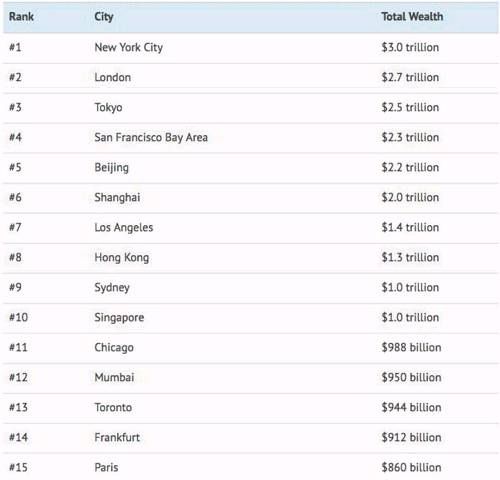Click the $2.7 trillion value
The width and height of the screenshot is (500, 480).
click(410, 77)
